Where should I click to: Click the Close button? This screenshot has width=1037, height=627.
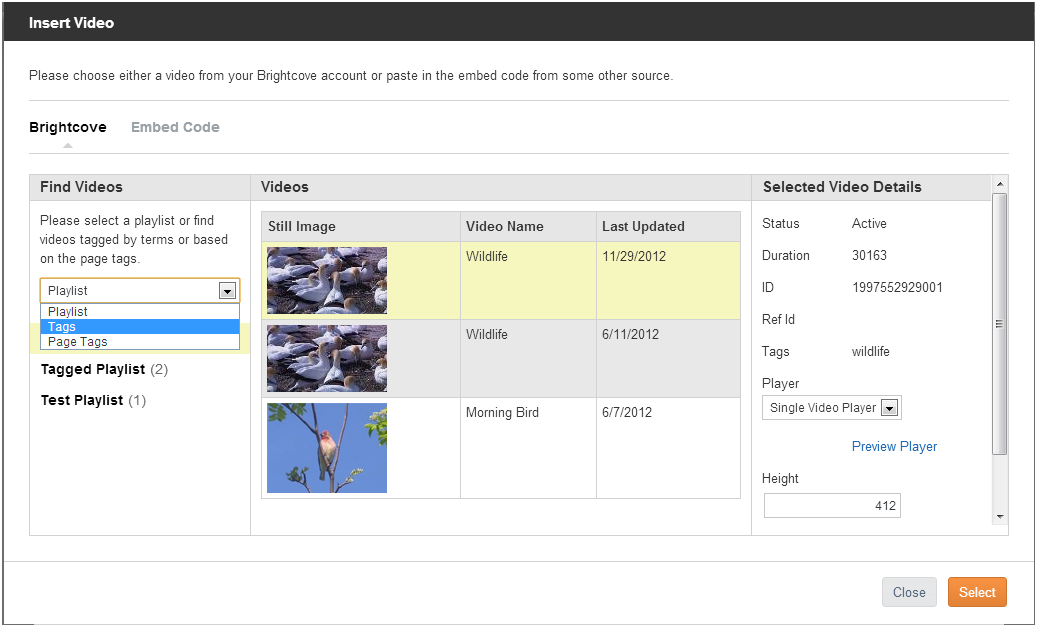[909, 592]
